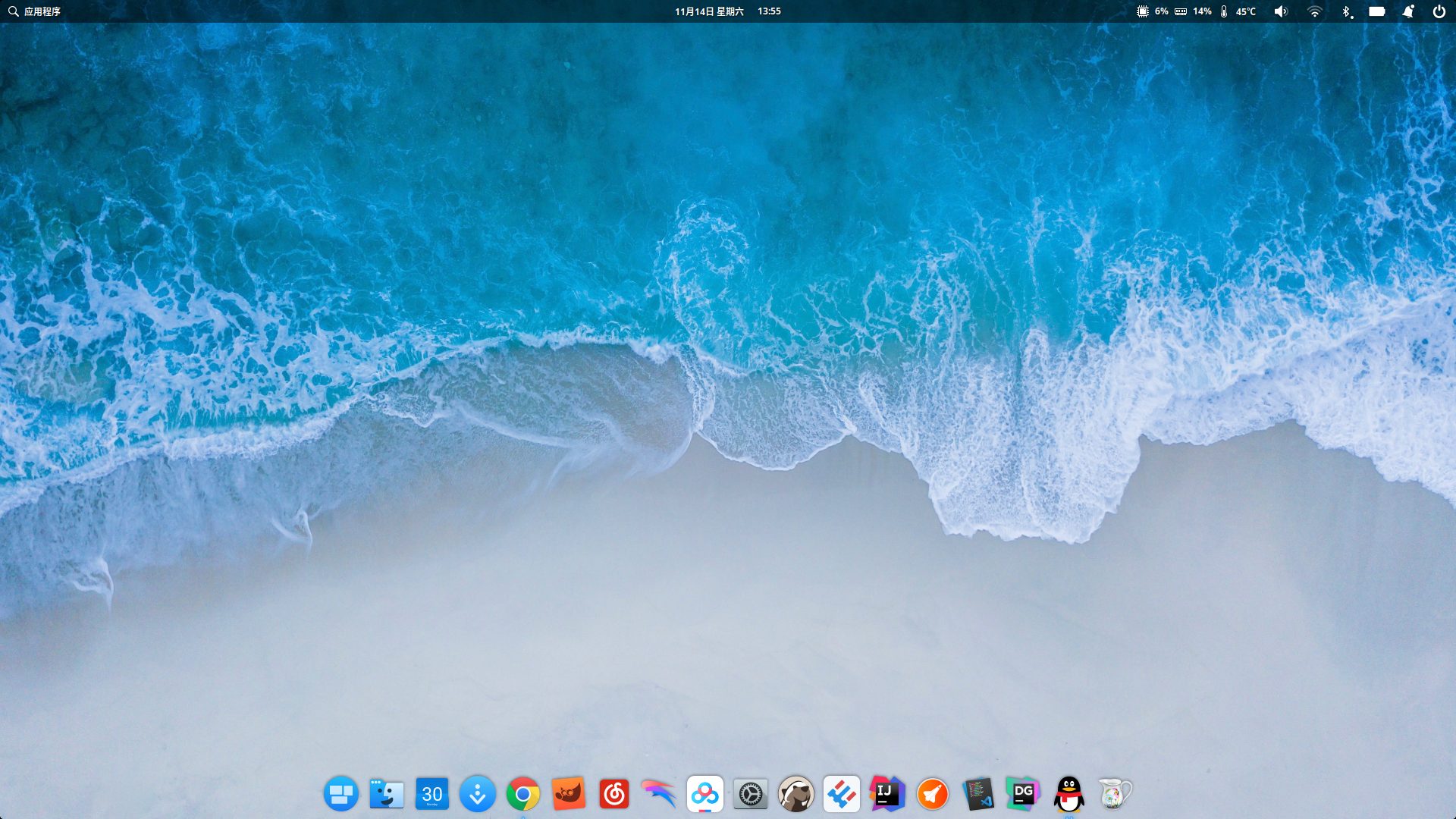Open DataGrip from the dock

coord(1023,794)
